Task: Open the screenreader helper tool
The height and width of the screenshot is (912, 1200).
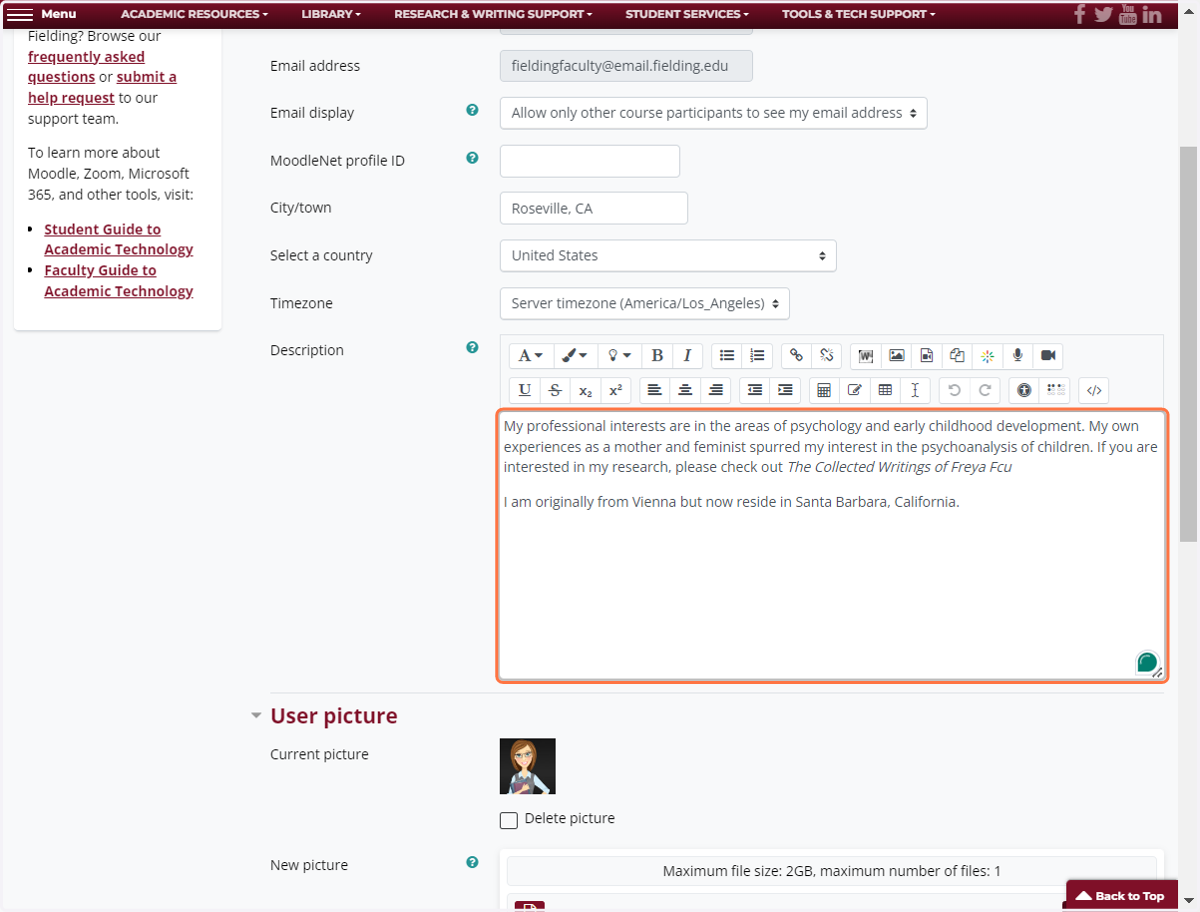Action: pos(1054,391)
